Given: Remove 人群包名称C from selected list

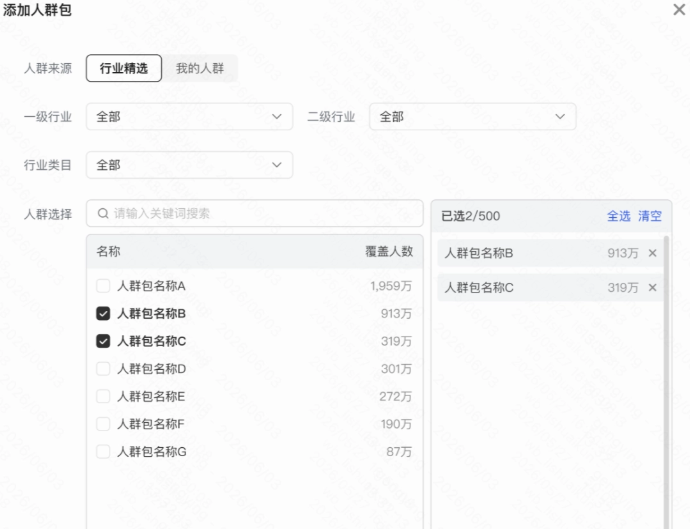Looking at the screenshot, I should coord(653,287).
